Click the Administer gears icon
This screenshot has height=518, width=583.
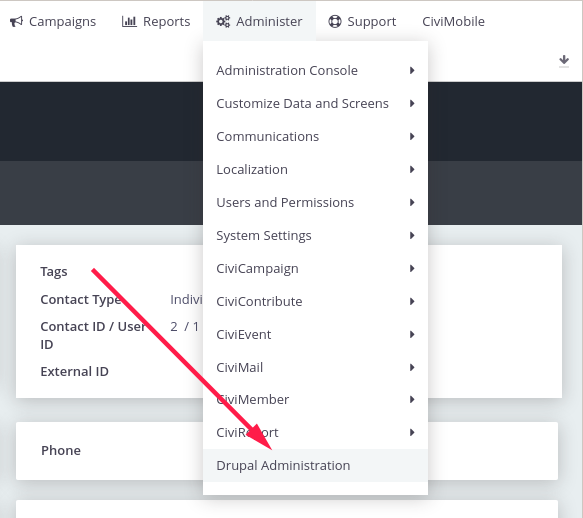click(223, 22)
